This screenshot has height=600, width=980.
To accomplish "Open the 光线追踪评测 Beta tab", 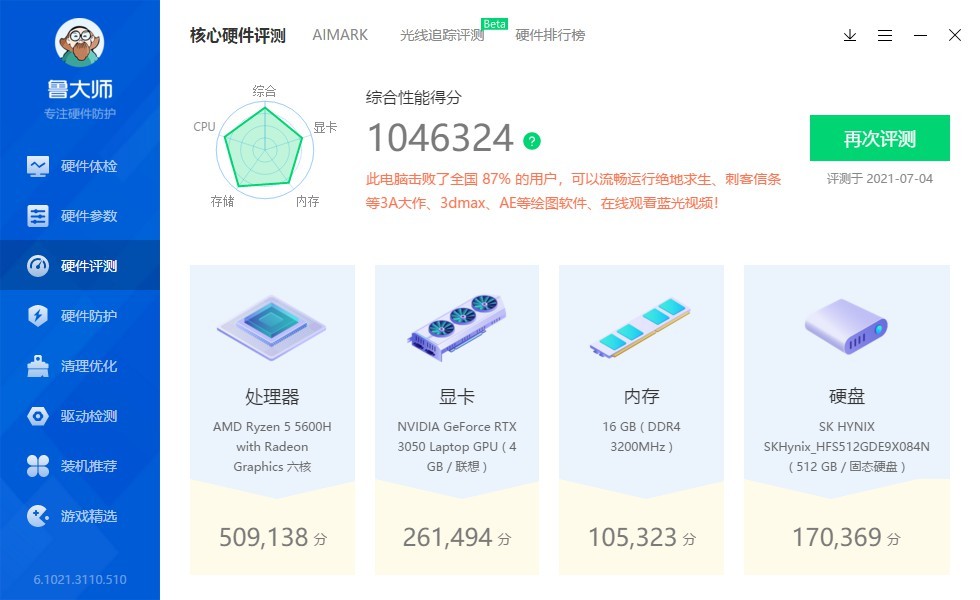I will 442,36.
